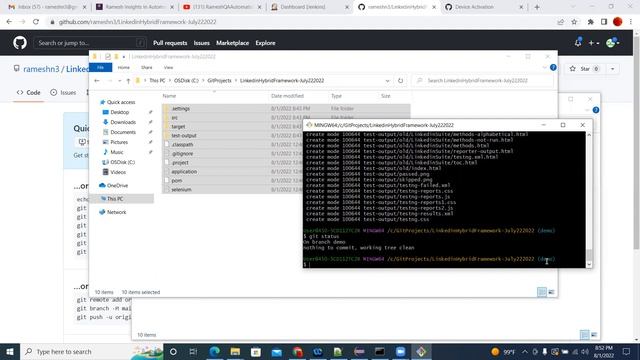Click This PC in the Explorer breadcrumb
Viewport: 640px width, 360px height.
[x=157, y=81]
